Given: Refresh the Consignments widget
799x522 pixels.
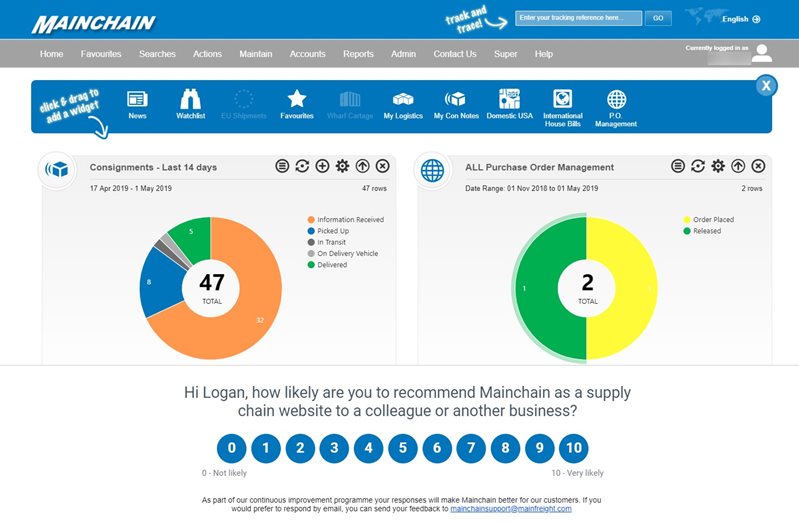Looking at the screenshot, I should tap(302, 166).
